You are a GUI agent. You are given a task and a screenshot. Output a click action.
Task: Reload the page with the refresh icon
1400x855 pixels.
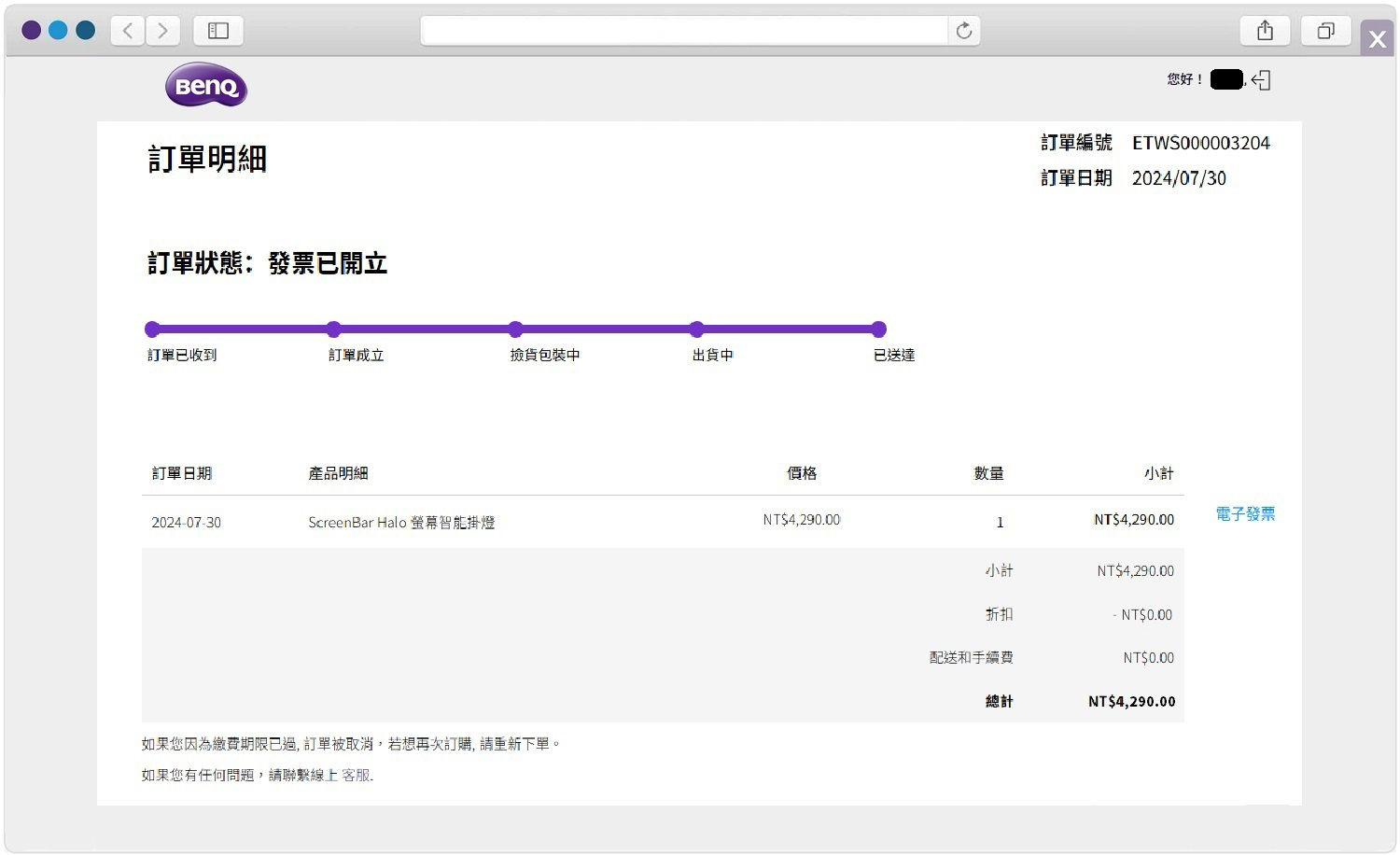pyautogui.click(x=964, y=31)
